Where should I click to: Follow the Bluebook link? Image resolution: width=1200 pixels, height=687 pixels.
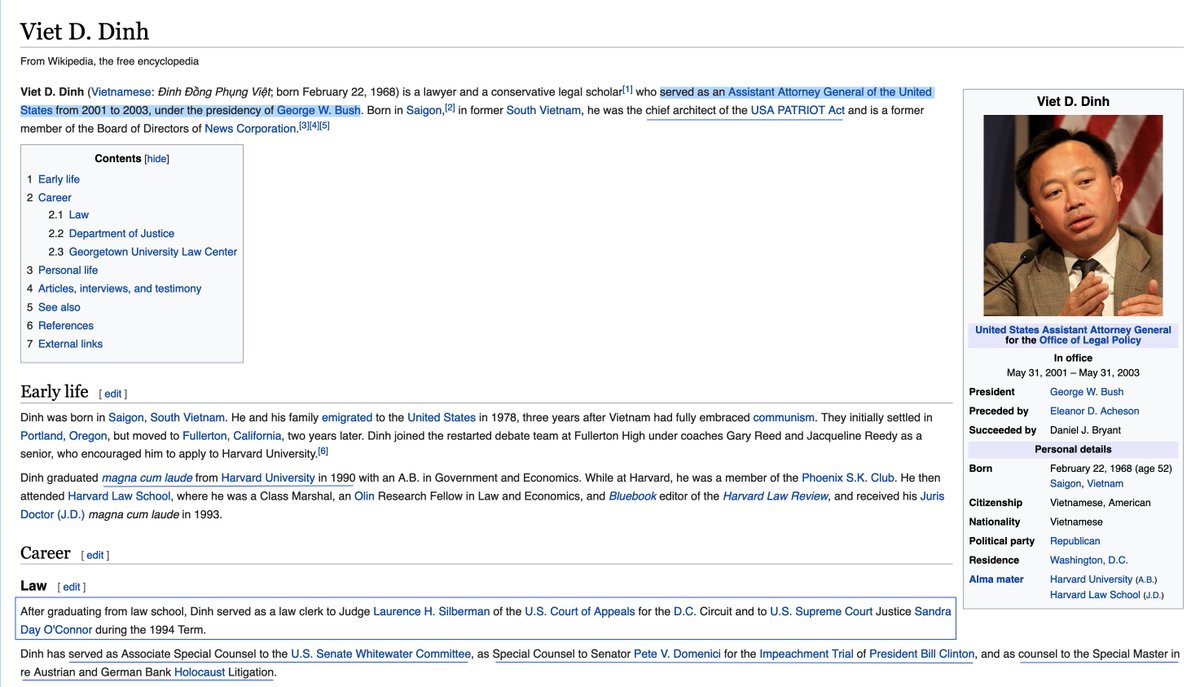tap(635, 496)
